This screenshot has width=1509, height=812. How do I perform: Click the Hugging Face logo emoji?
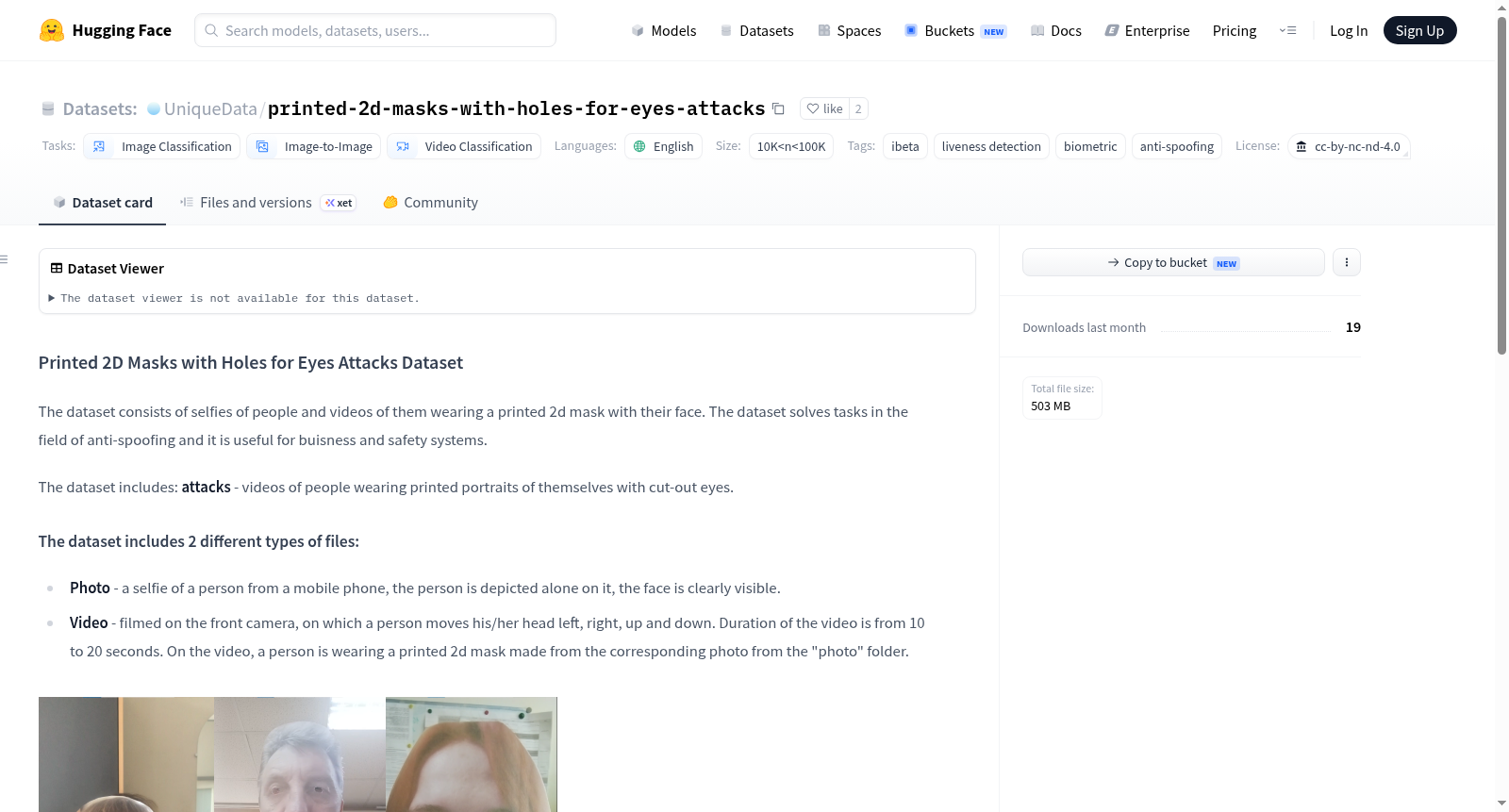pyautogui.click(x=52, y=30)
